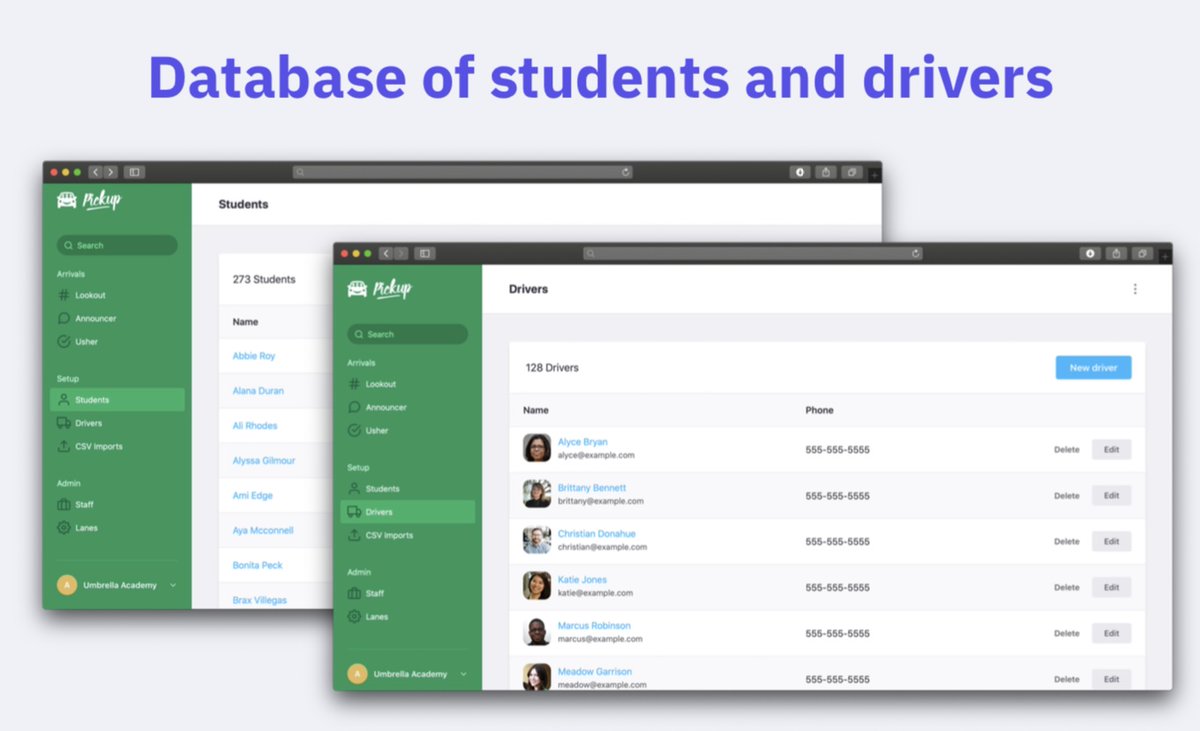Select the highlighted Drivers item in the front sidebar
The width and height of the screenshot is (1200, 731).
[x=407, y=512]
